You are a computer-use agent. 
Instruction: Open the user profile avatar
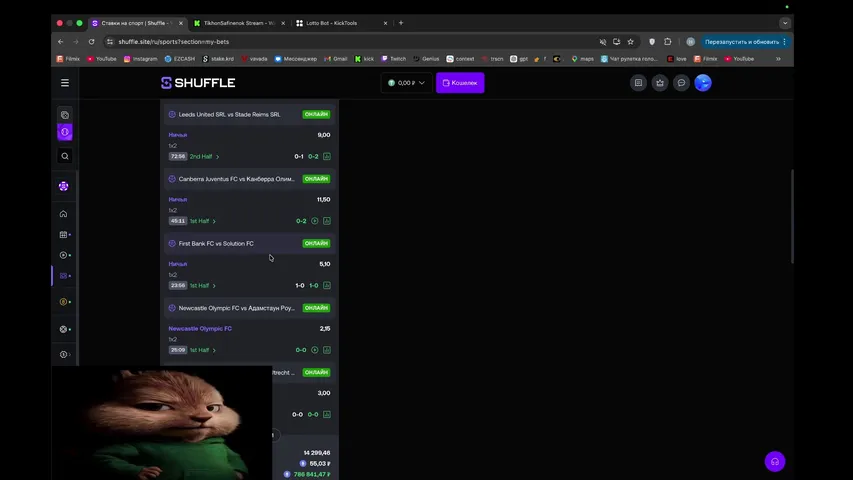(x=703, y=83)
